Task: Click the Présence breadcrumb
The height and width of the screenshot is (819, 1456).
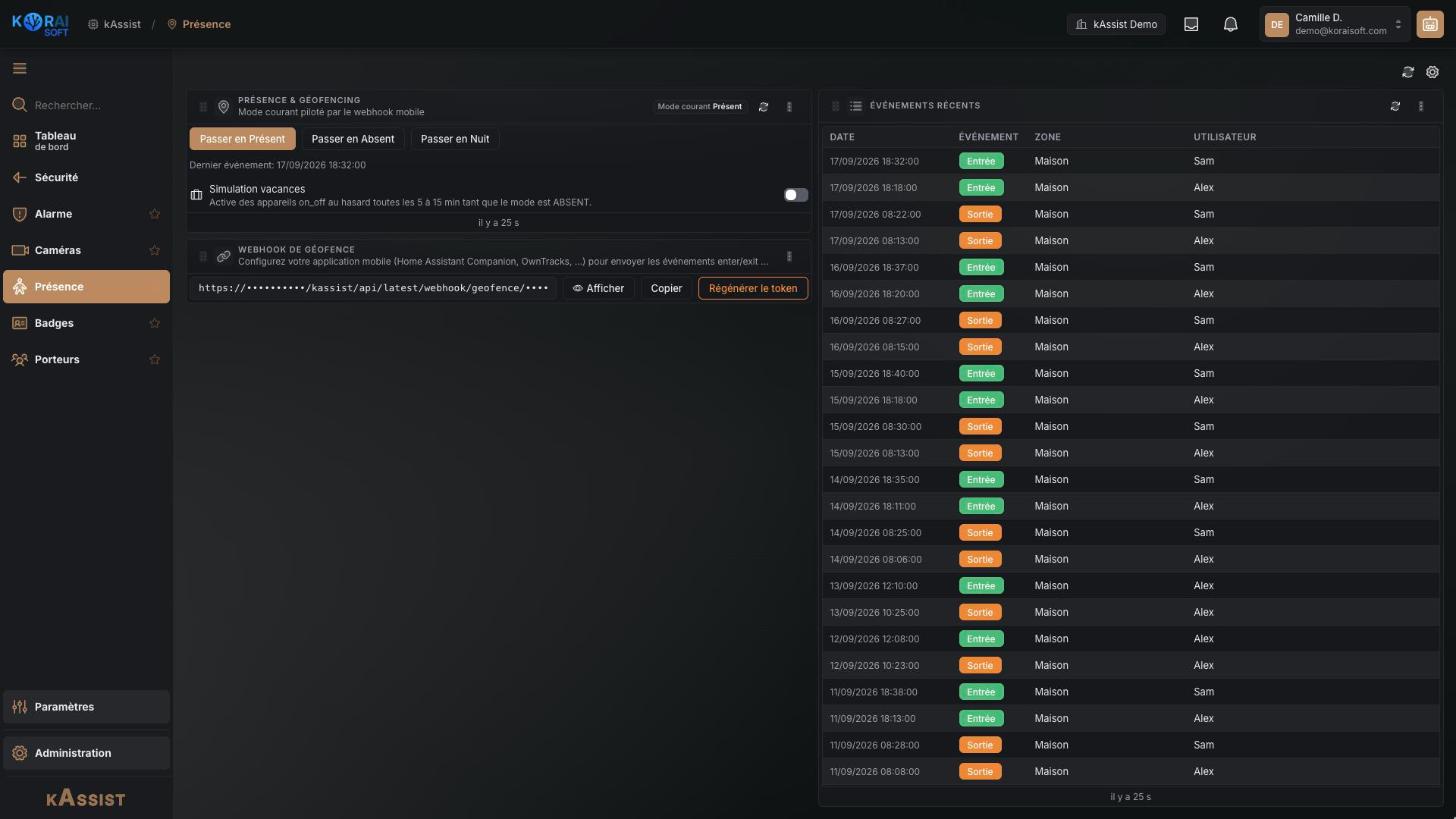Action: point(198,24)
